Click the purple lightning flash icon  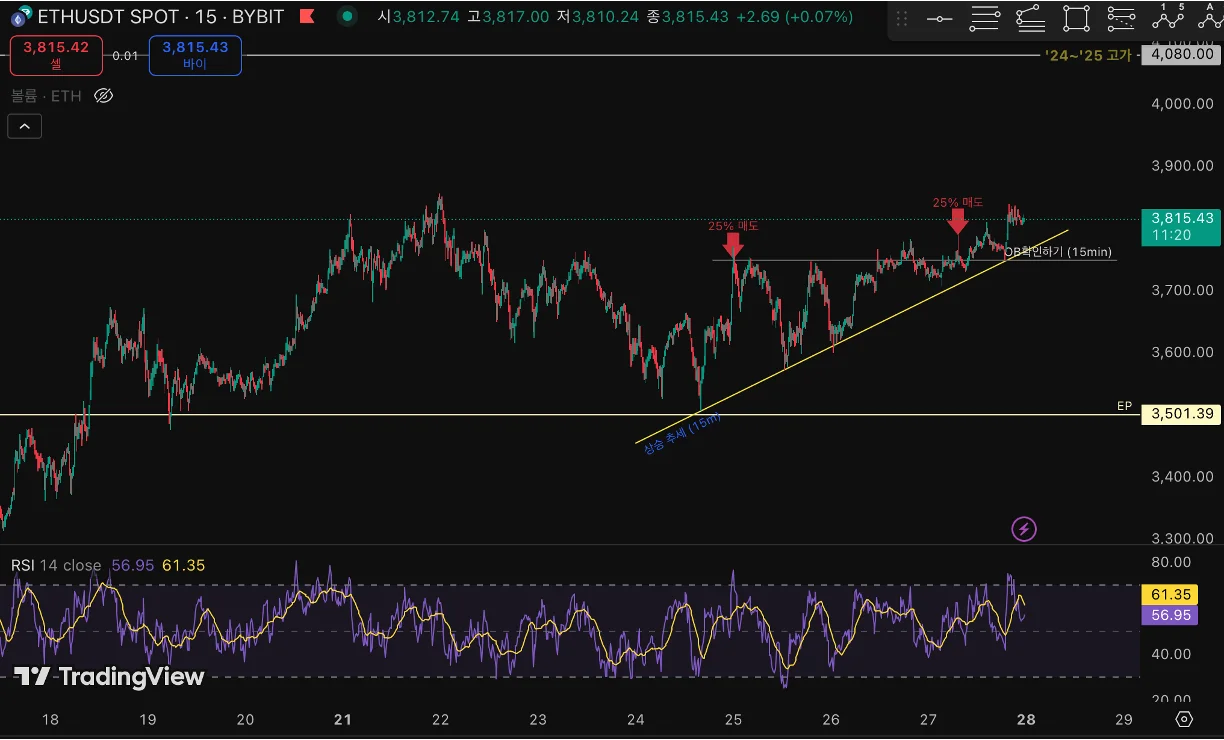point(1024,528)
